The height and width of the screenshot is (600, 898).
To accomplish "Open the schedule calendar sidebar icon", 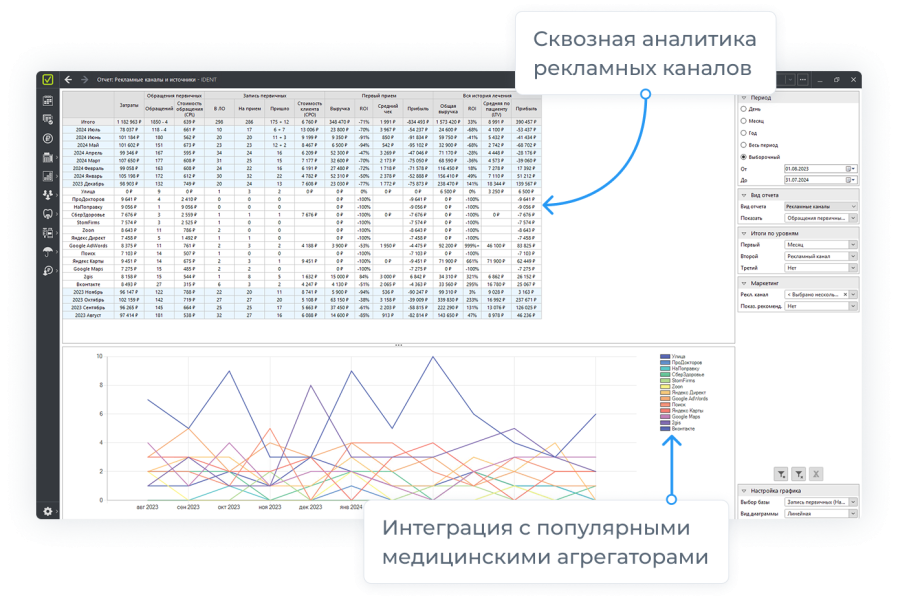I will (48, 101).
